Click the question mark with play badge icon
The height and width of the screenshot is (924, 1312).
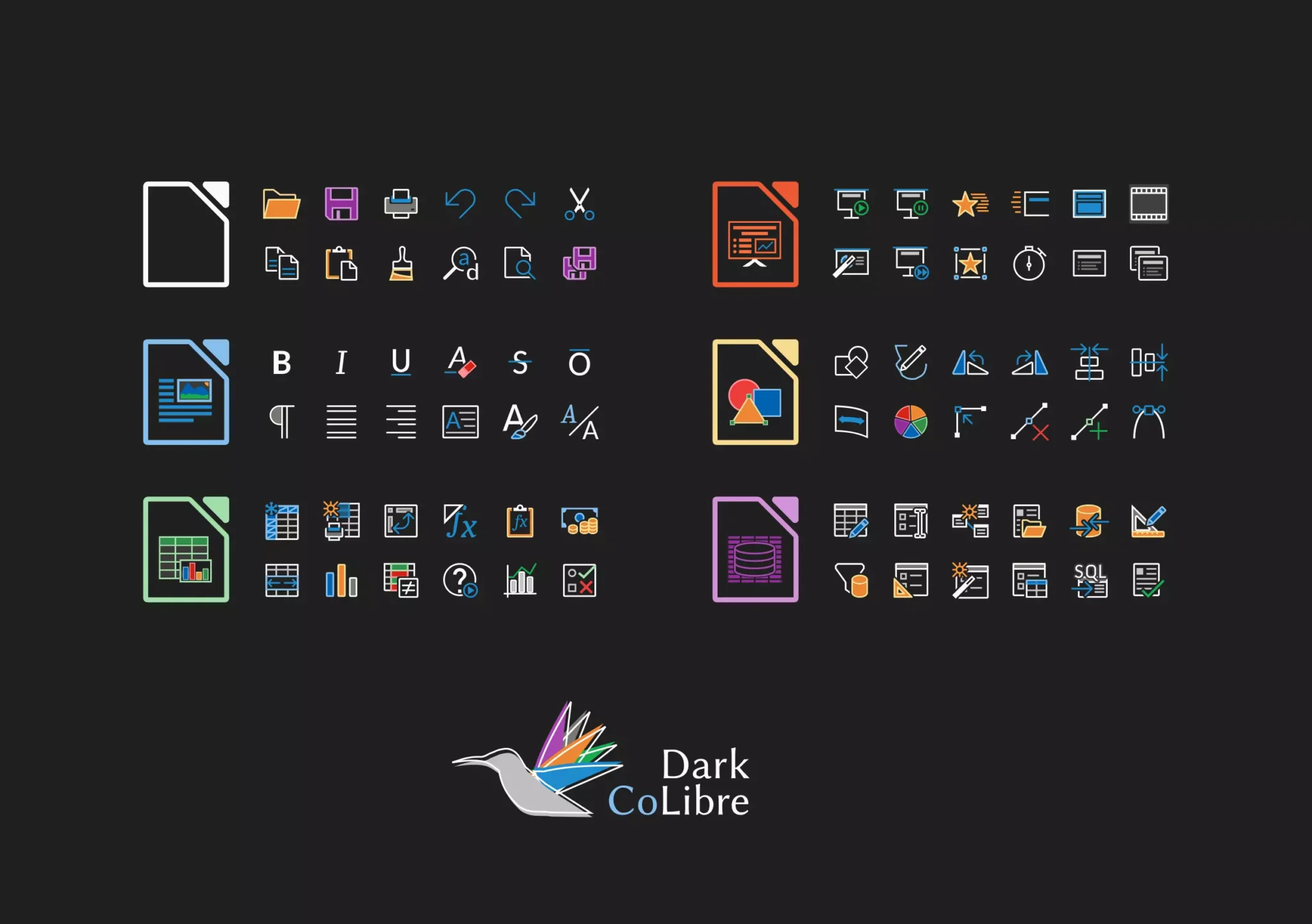pos(461,580)
